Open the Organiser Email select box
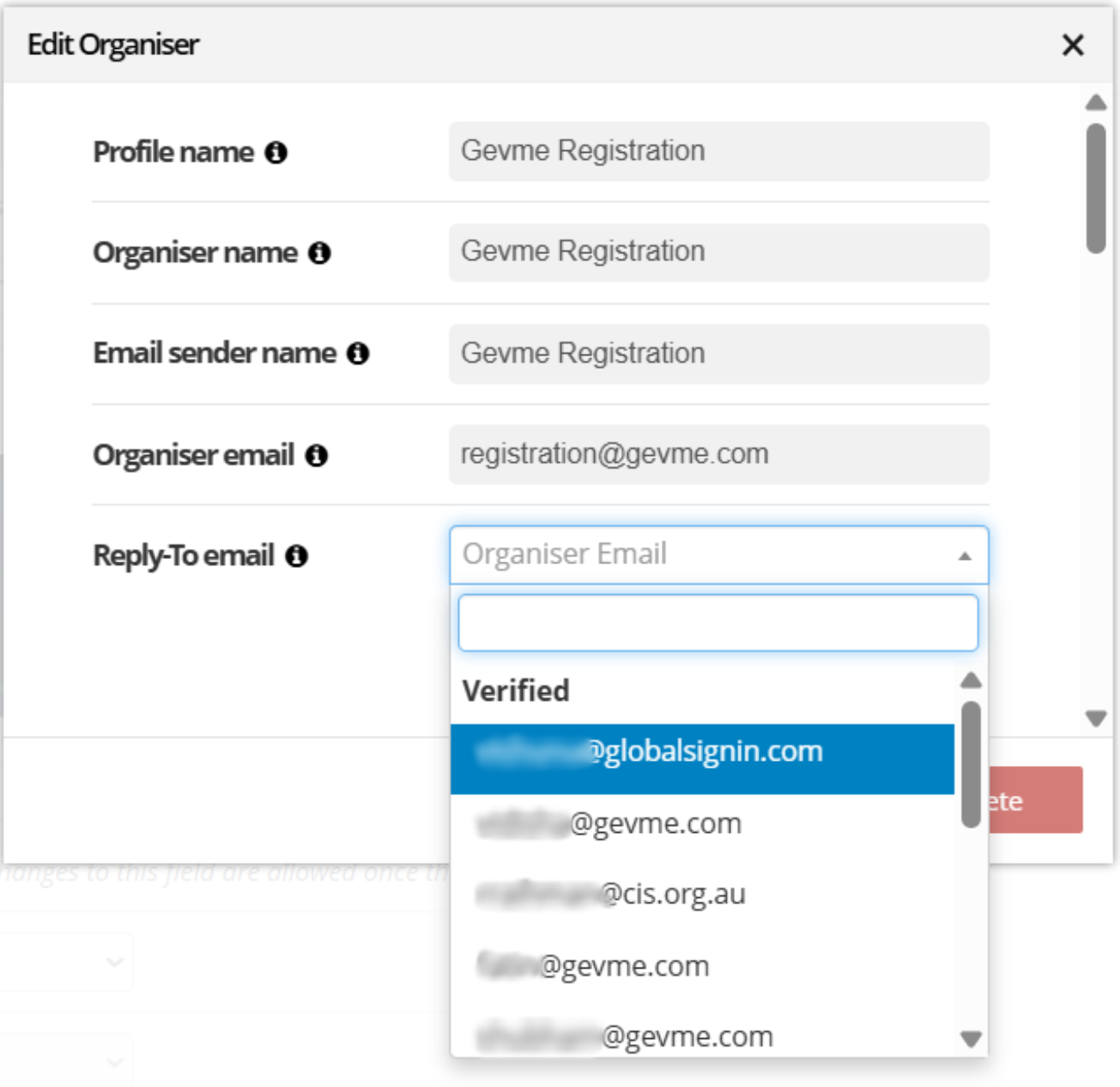 pyautogui.click(x=718, y=555)
